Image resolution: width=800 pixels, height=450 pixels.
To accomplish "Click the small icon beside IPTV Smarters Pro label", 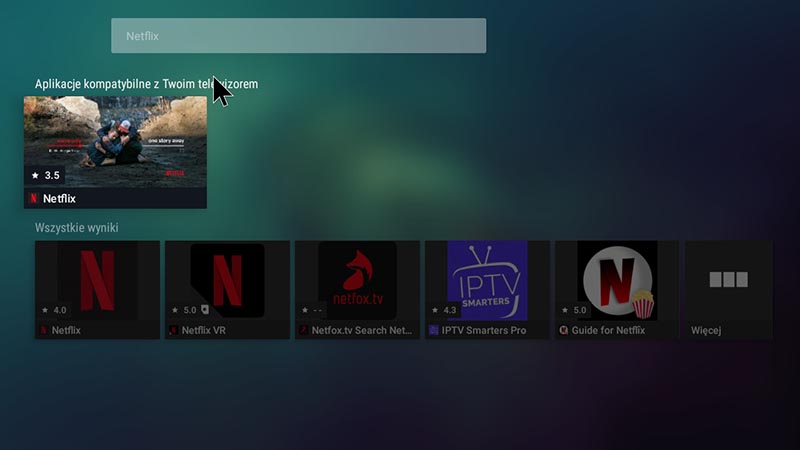I will click(x=434, y=331).
